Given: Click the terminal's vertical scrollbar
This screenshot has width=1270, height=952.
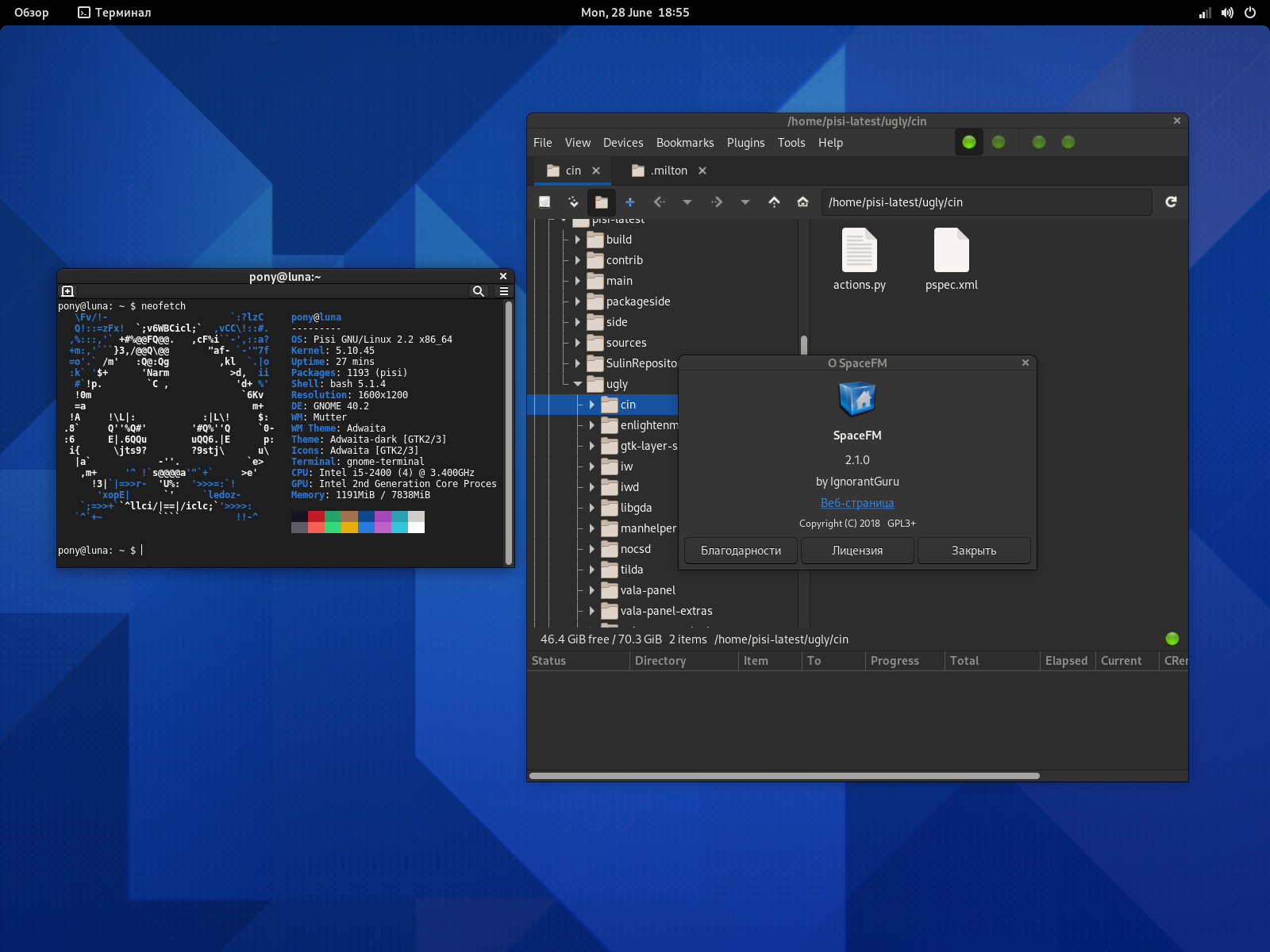Looking at the screenshot, I should tap(508, 432).
